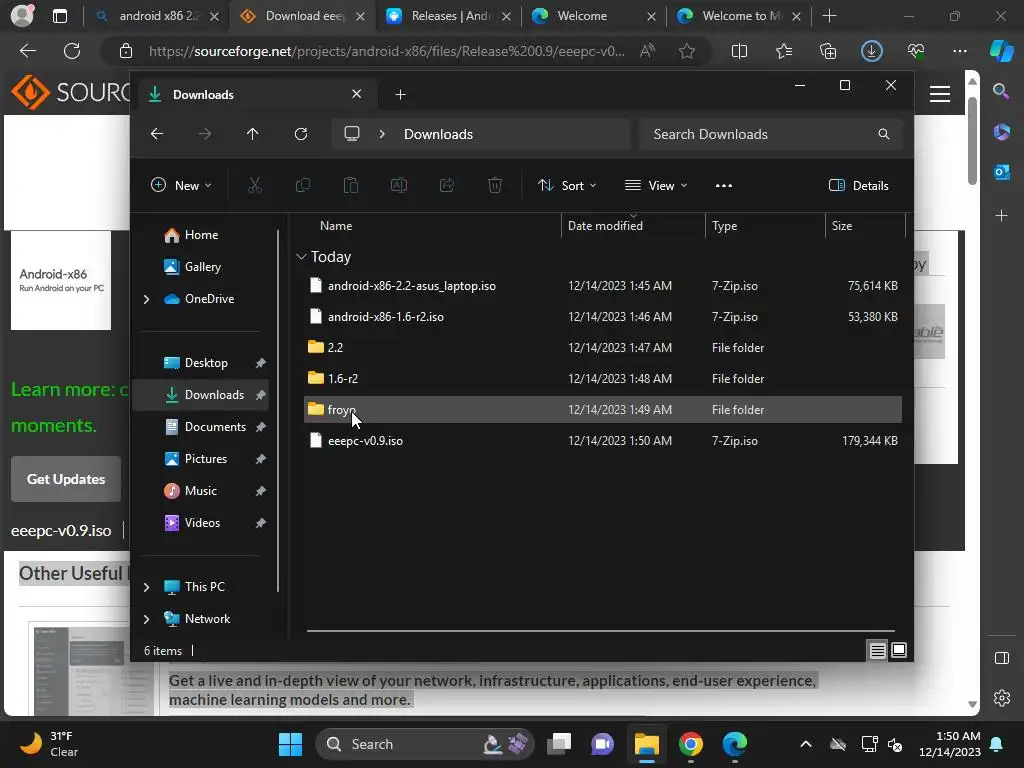Switch to details list view icon at bottom

click(x=877, y=650)
